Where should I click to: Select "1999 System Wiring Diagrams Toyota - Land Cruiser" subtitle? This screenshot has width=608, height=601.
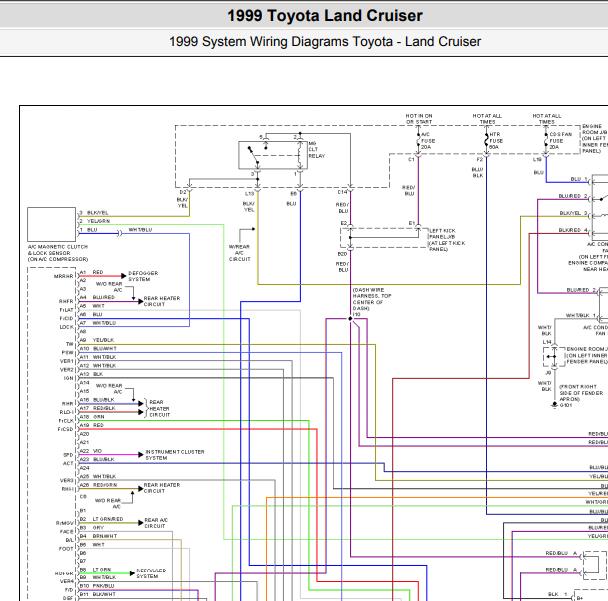coord(325,41)
